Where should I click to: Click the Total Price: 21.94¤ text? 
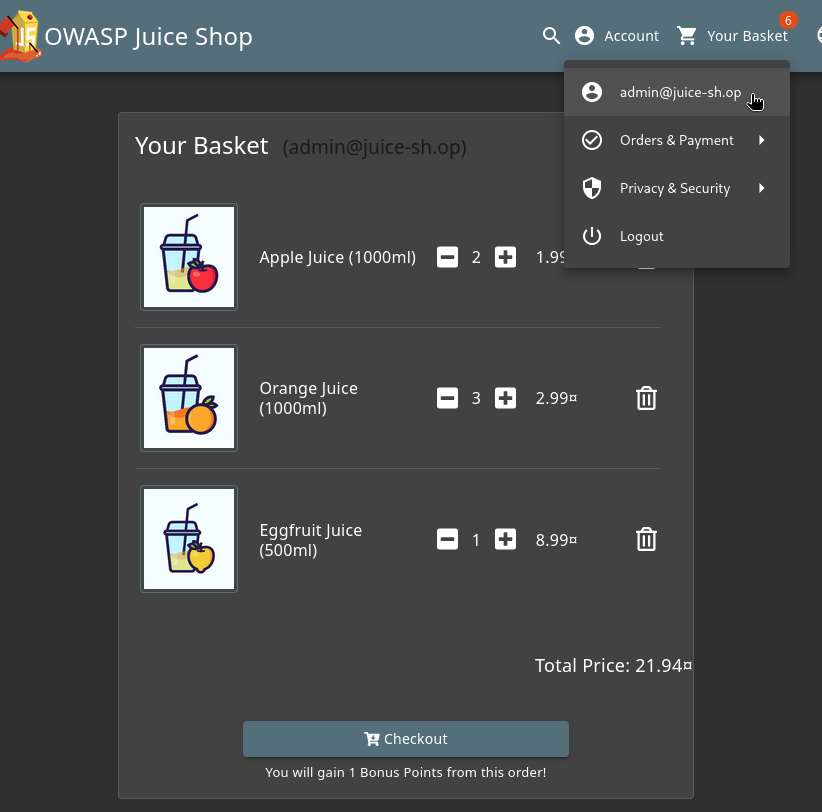click(613, 666)
